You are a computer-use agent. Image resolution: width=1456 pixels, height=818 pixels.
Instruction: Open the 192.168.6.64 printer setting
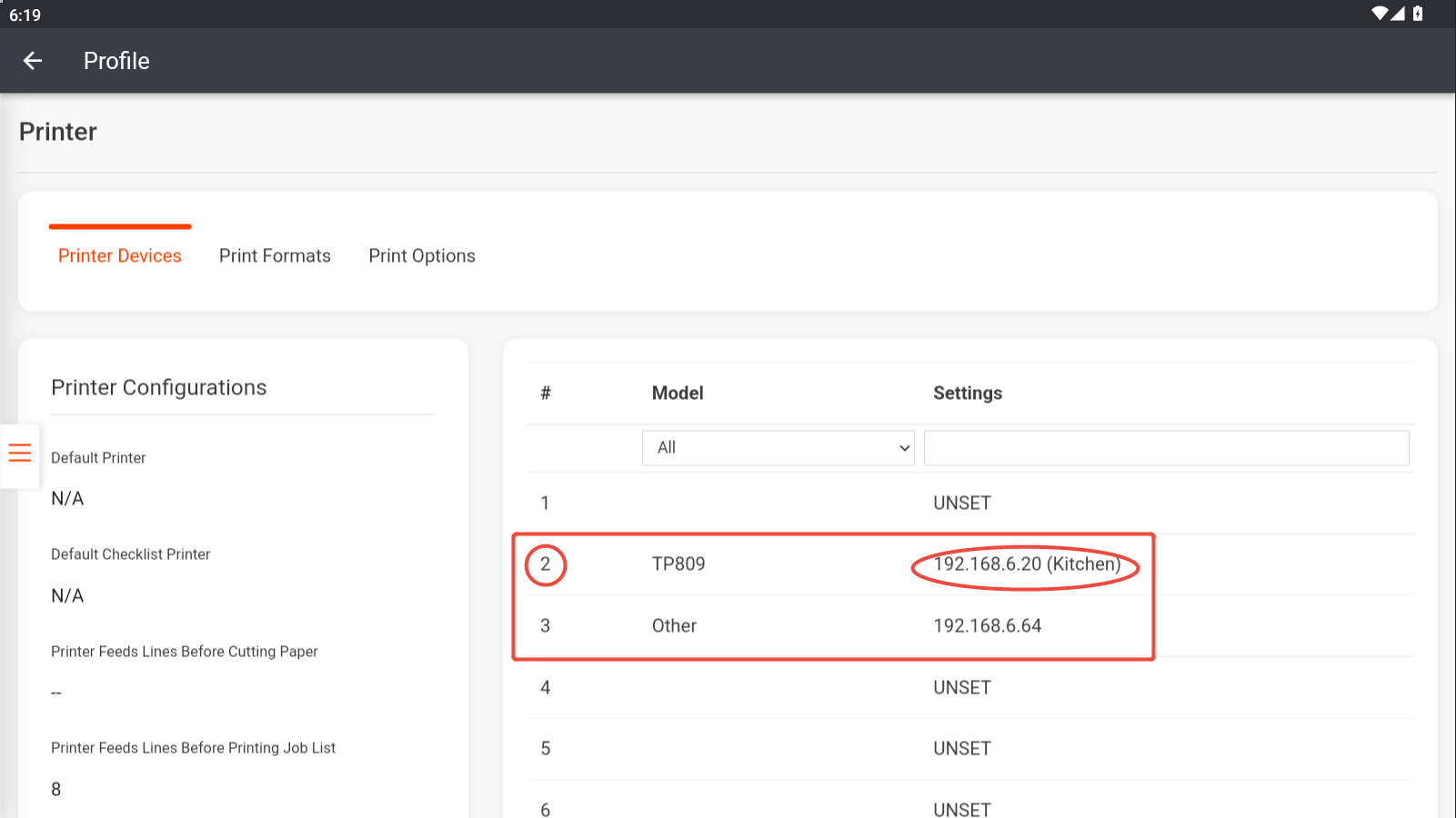pos(987,626)
